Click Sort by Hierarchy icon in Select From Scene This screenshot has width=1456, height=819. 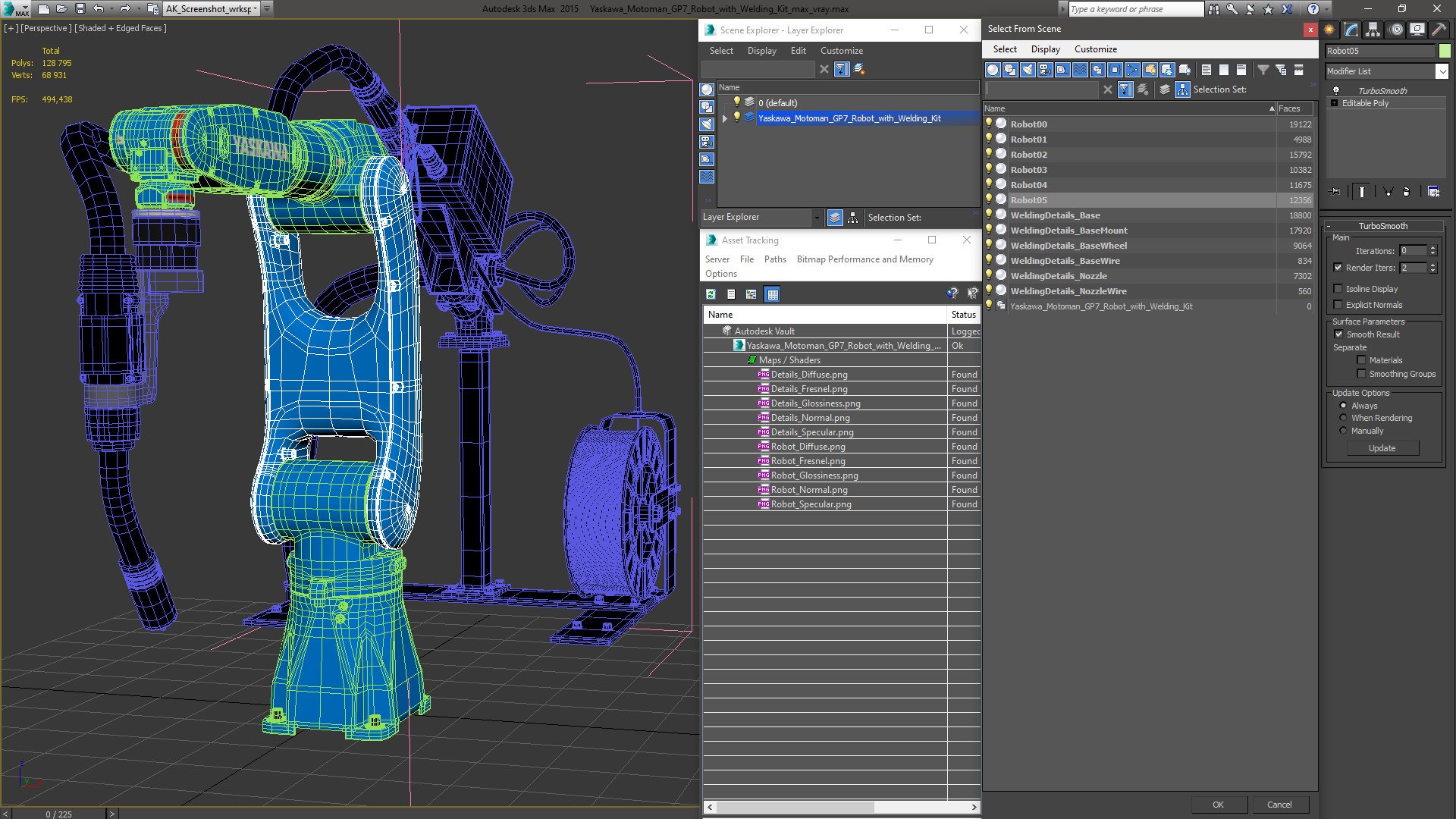[1182, 89]
